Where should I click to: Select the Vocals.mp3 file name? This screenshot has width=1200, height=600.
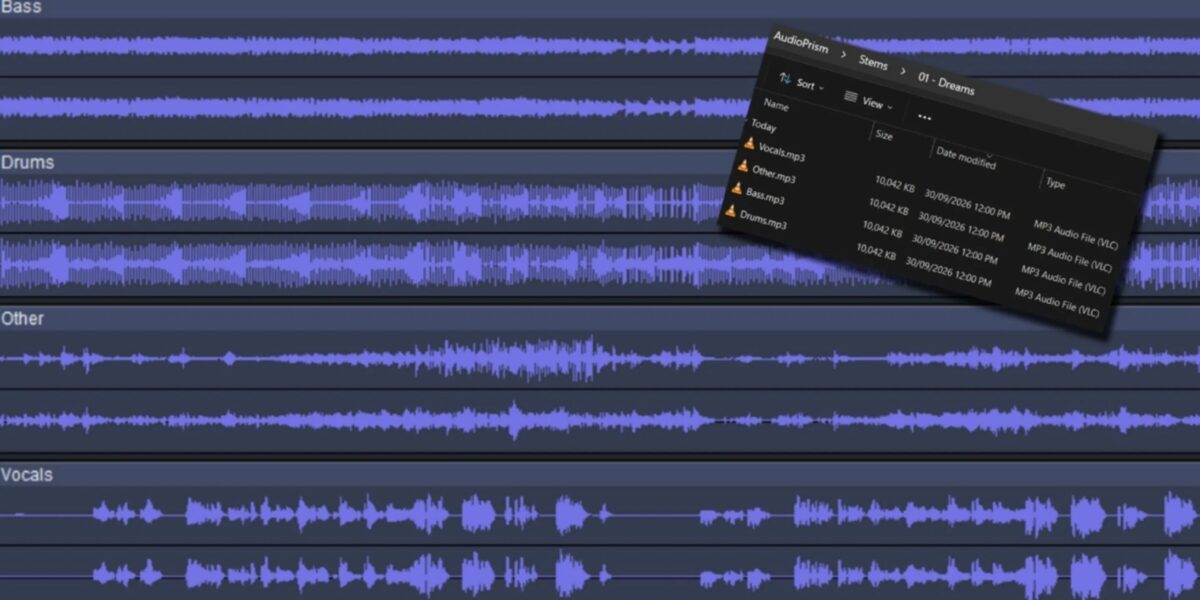click(782, 152)
